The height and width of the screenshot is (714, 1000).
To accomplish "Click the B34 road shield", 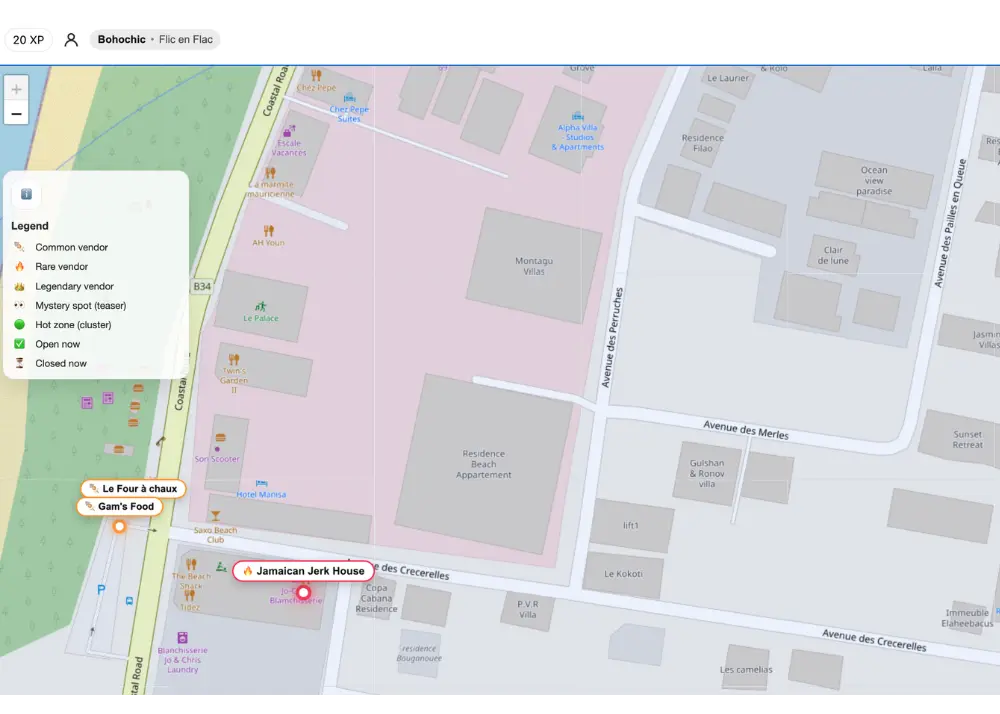I will point(202,286).
